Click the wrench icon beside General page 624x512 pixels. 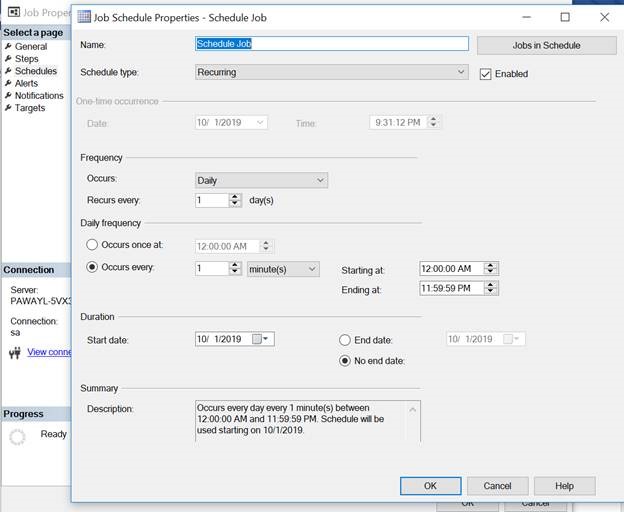point(7,47)
